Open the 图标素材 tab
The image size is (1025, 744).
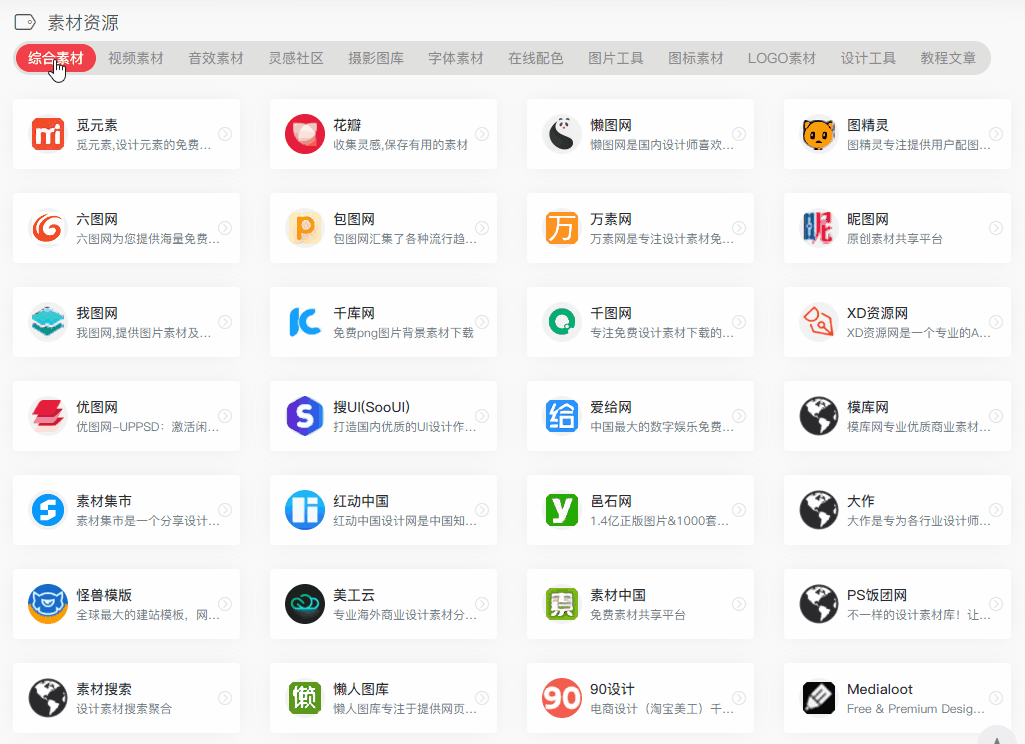[696, 58]
